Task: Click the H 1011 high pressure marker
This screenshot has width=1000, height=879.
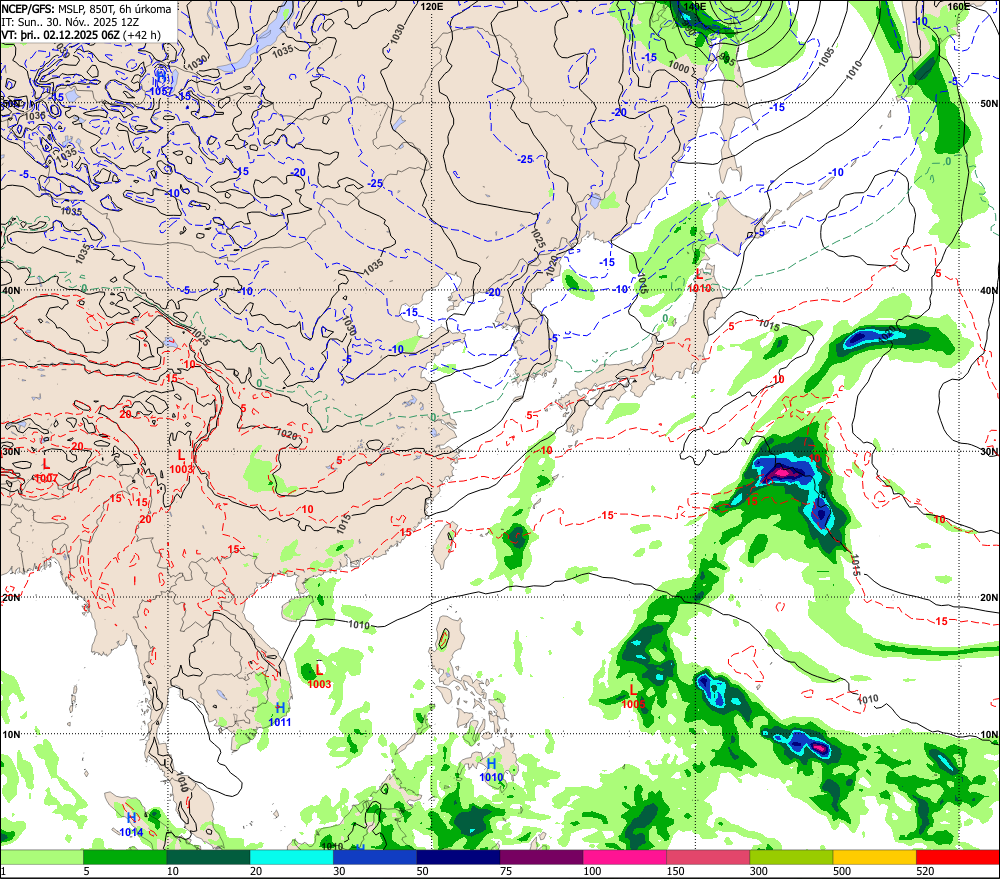Action: tap(280, 714)
